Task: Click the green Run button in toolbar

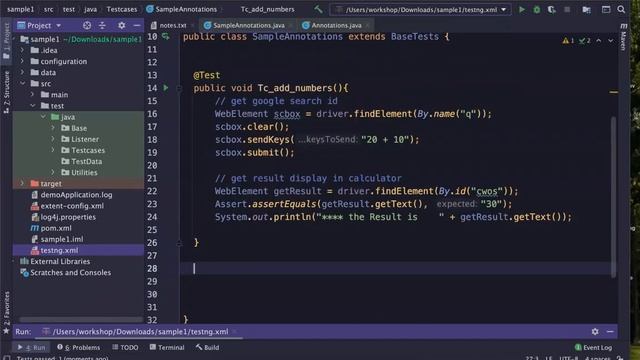Action: 522,9
